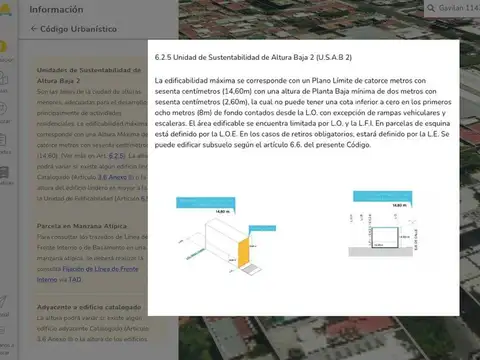This screenshot has width=480, height=360.
Task: Click the 6.2.5 U.S.A.B 2 dialog title
Action: [x=253, y=57]
